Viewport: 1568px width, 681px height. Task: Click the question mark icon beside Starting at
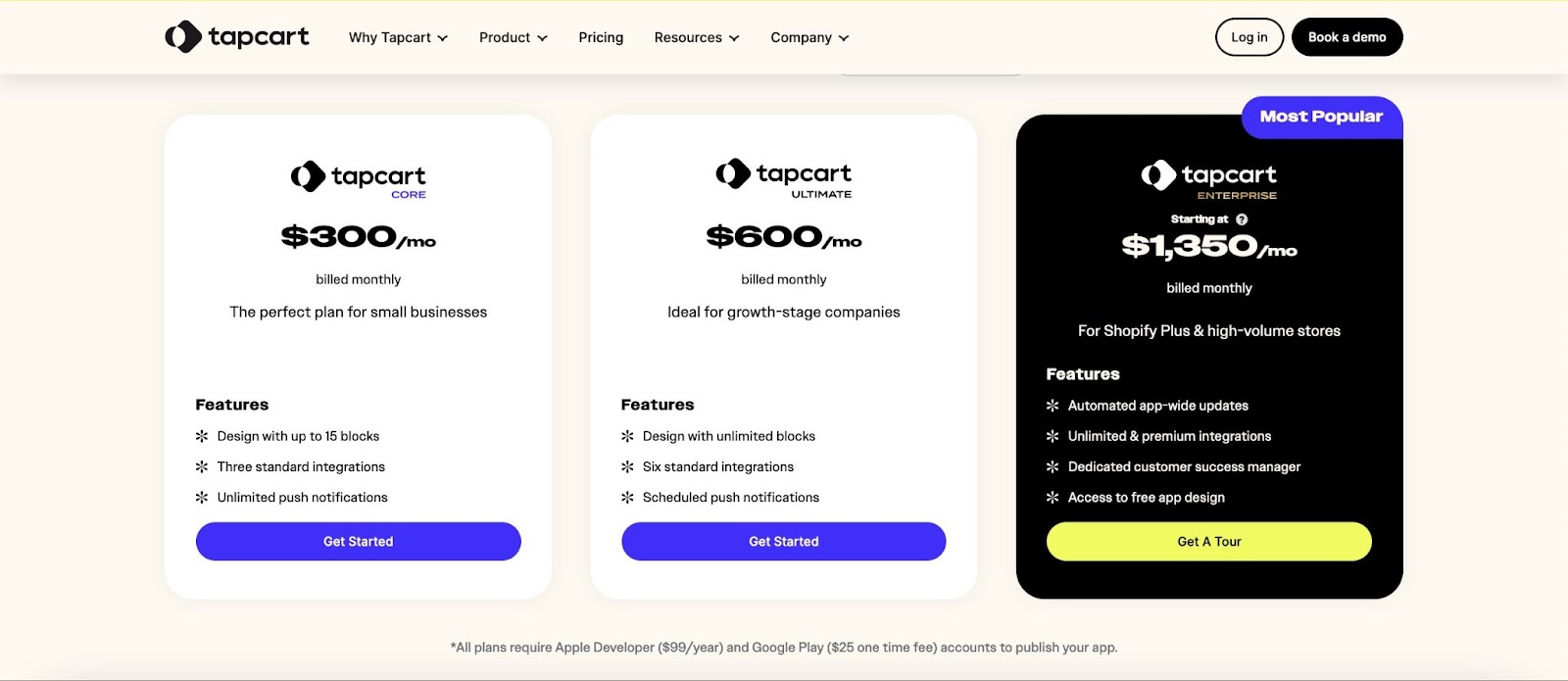pyautogui.click(x=1242, y=219)
